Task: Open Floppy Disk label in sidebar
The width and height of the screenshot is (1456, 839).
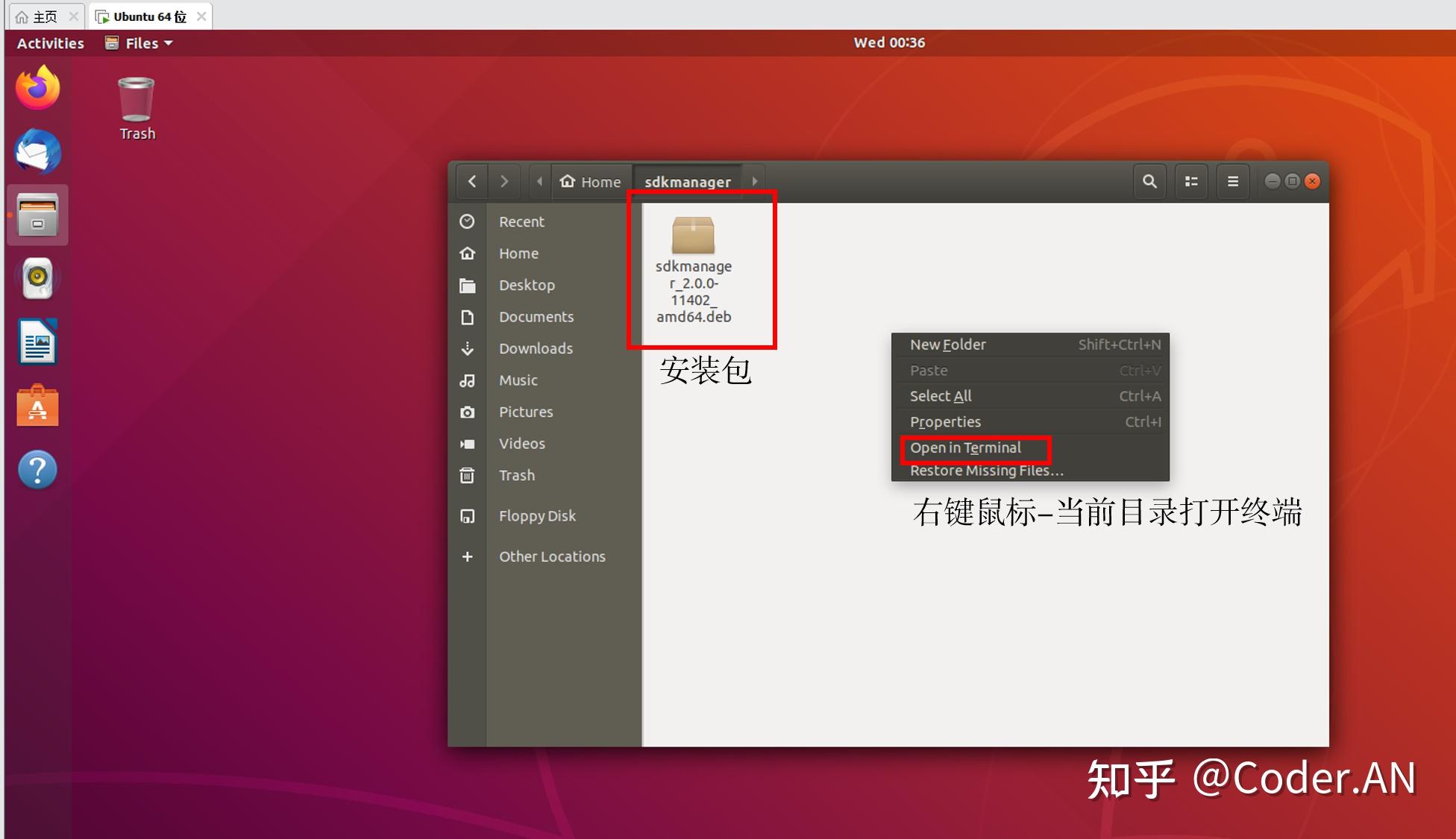Action: 537,516
